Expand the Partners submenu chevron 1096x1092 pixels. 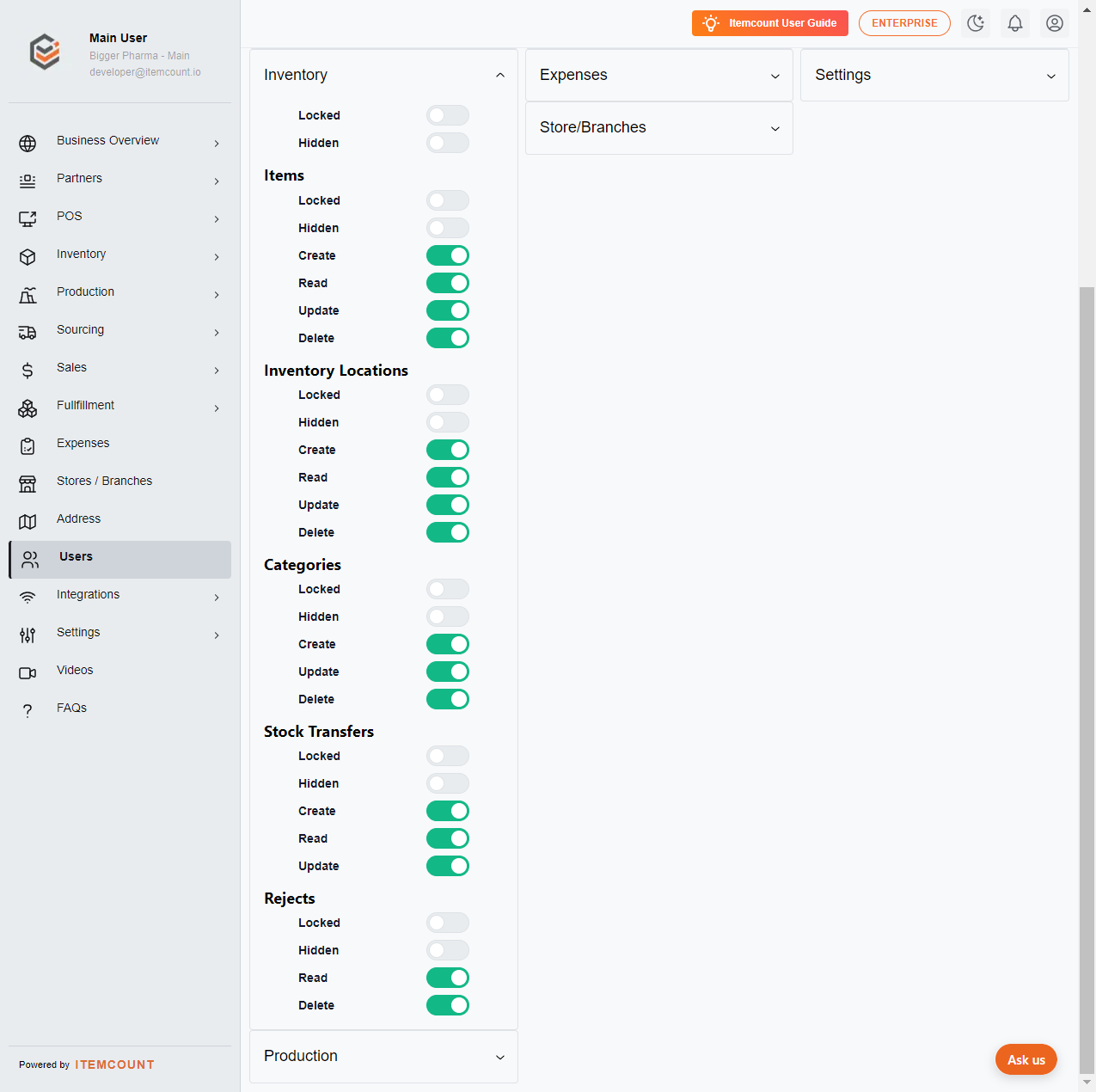[217, 181]
